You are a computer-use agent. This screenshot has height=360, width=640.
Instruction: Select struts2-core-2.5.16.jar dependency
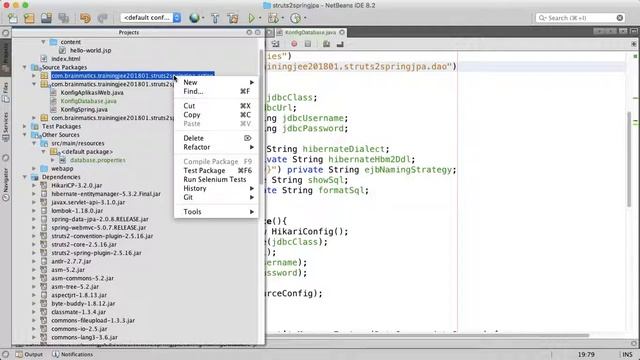pyautogui.click(x=84, y=244)
